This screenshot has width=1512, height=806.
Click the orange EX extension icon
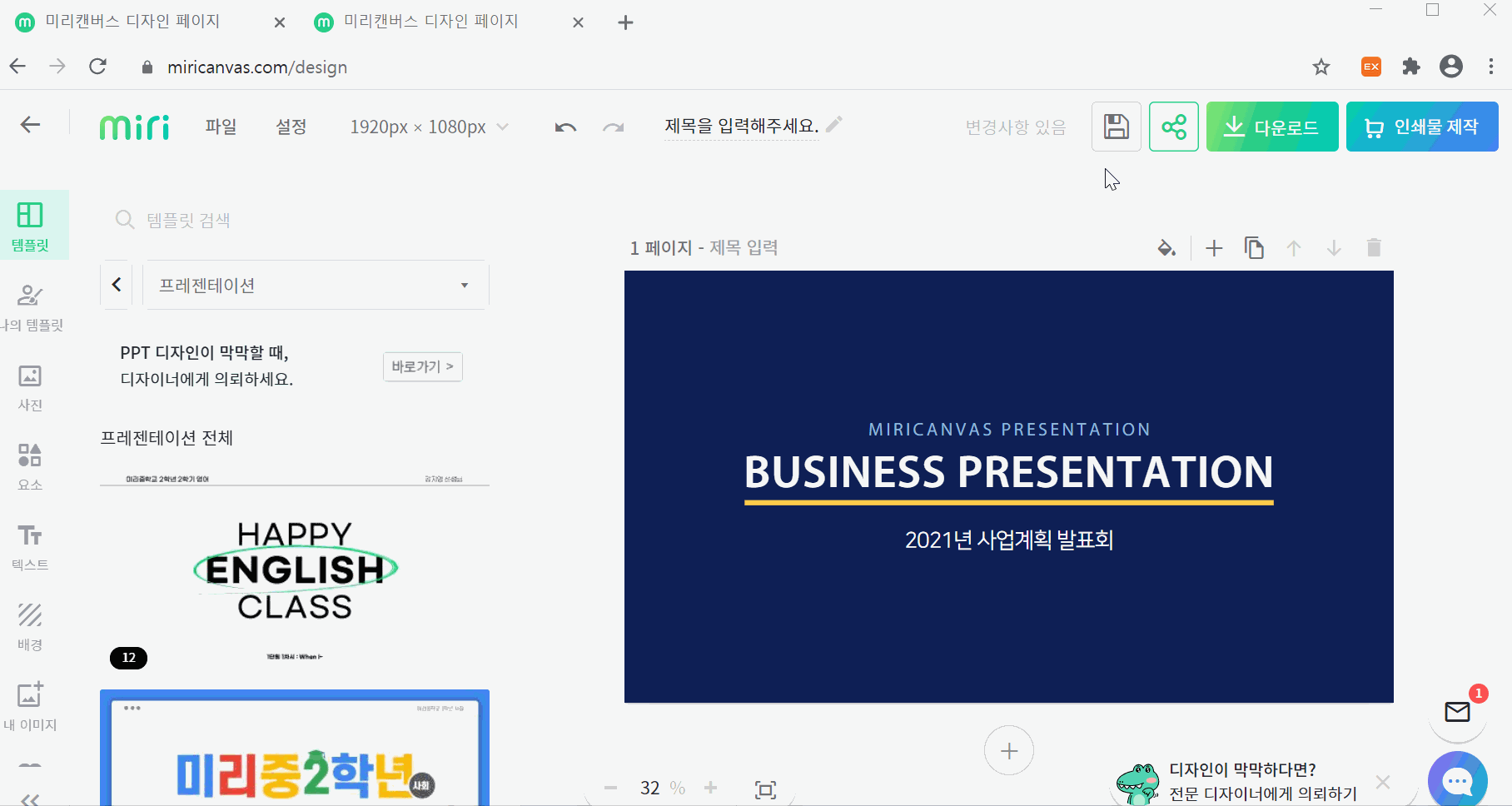[x=1371, y=67]
